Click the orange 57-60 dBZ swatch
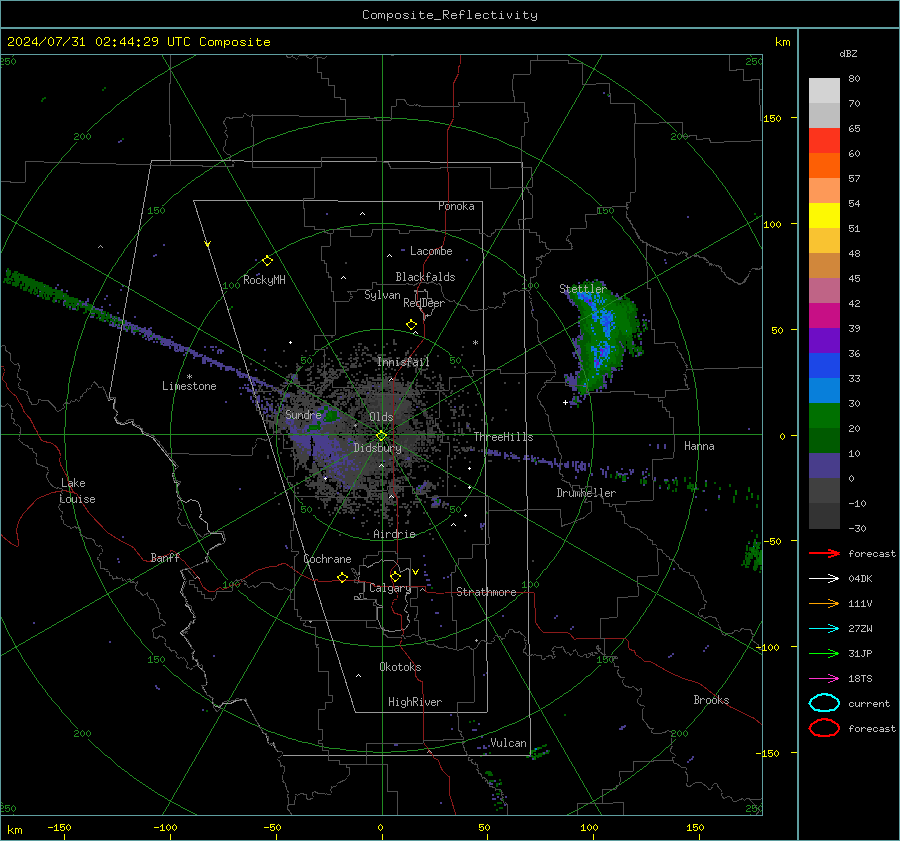This screenshot has width=900, height=841. 824,165
